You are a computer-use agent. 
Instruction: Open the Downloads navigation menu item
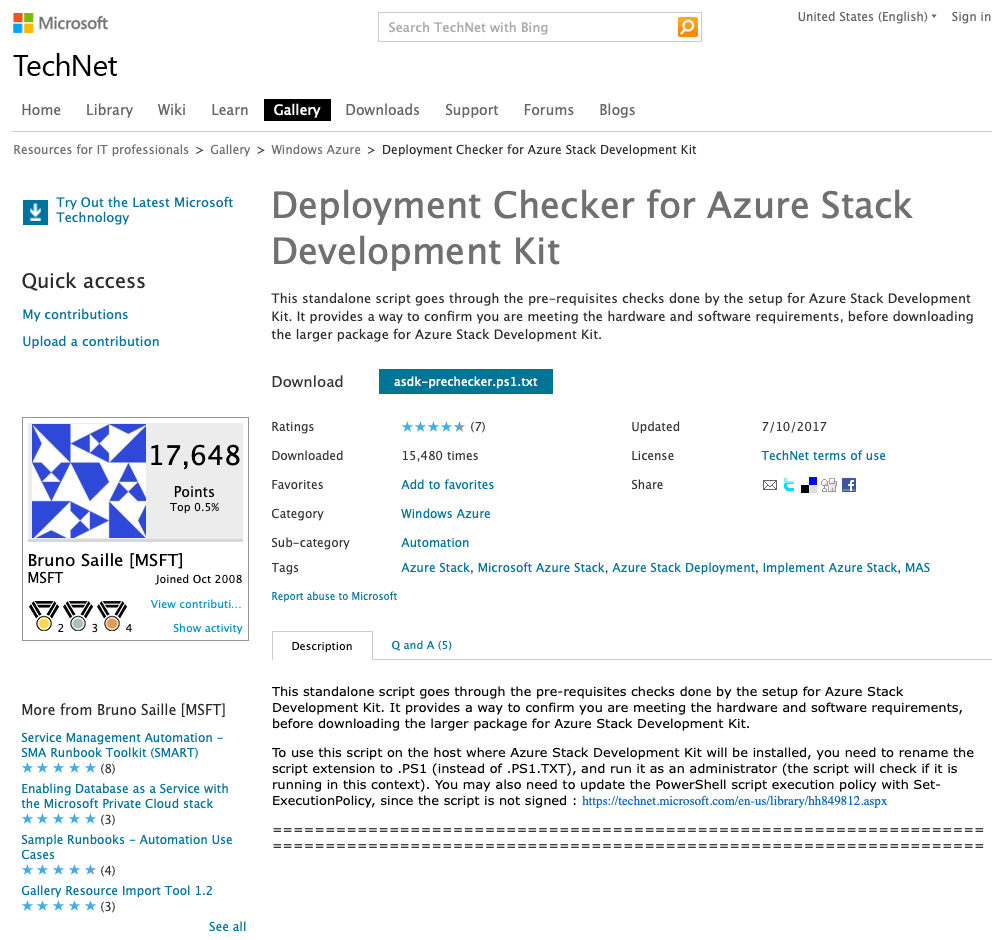(x=383, y=110)
